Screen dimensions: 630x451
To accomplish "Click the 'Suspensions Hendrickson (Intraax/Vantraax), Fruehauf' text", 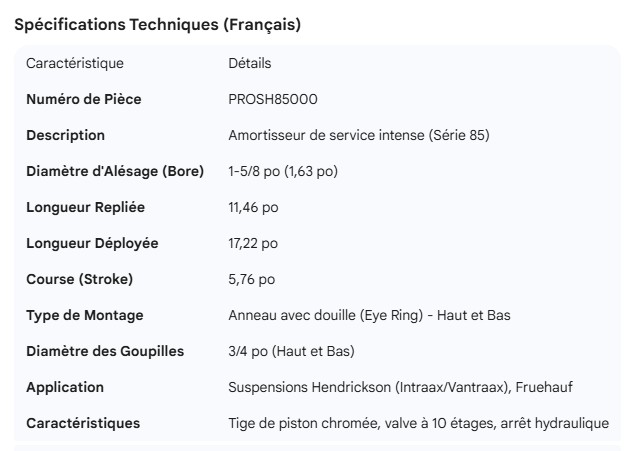I will click(x=400, y=387).
